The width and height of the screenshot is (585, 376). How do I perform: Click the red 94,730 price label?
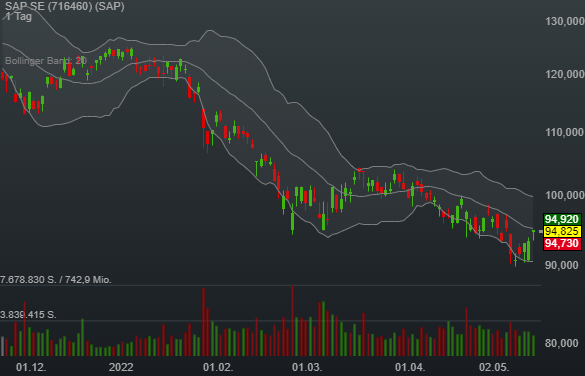(562, 244)
